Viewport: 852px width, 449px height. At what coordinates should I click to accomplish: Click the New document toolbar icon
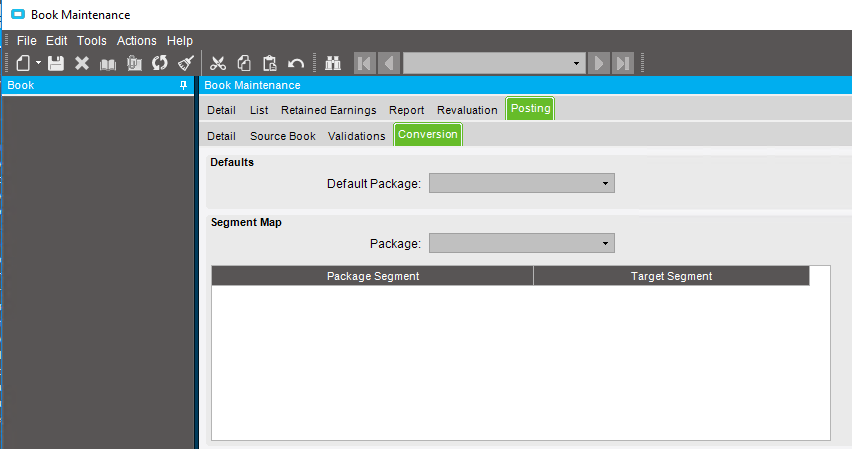23,63
